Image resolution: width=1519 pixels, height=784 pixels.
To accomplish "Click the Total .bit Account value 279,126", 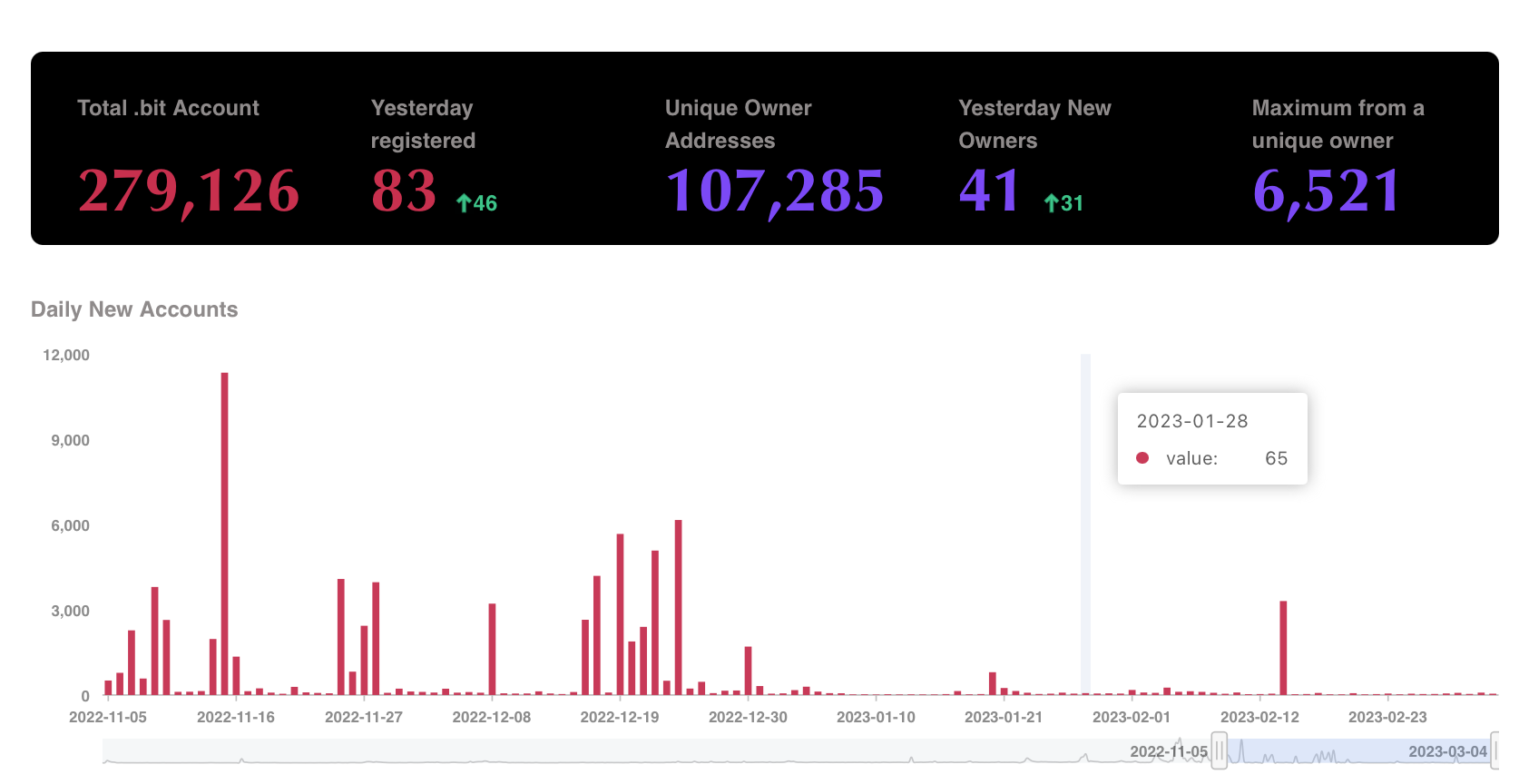I will (189, 191).
